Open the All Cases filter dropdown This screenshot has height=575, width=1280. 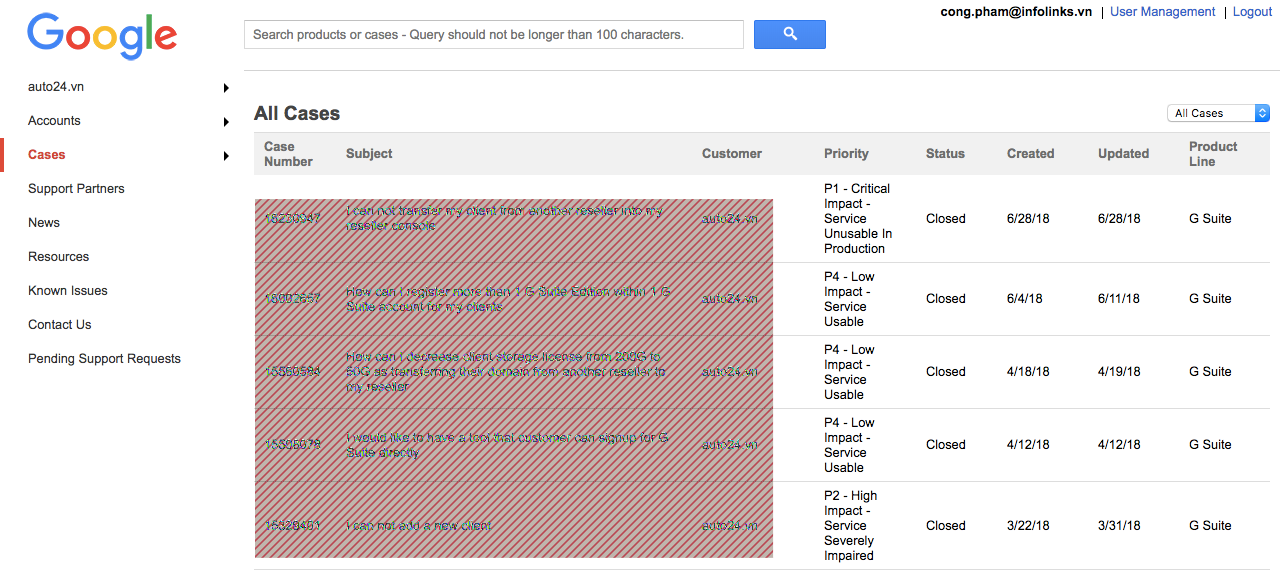click(x=1217, y=114)
